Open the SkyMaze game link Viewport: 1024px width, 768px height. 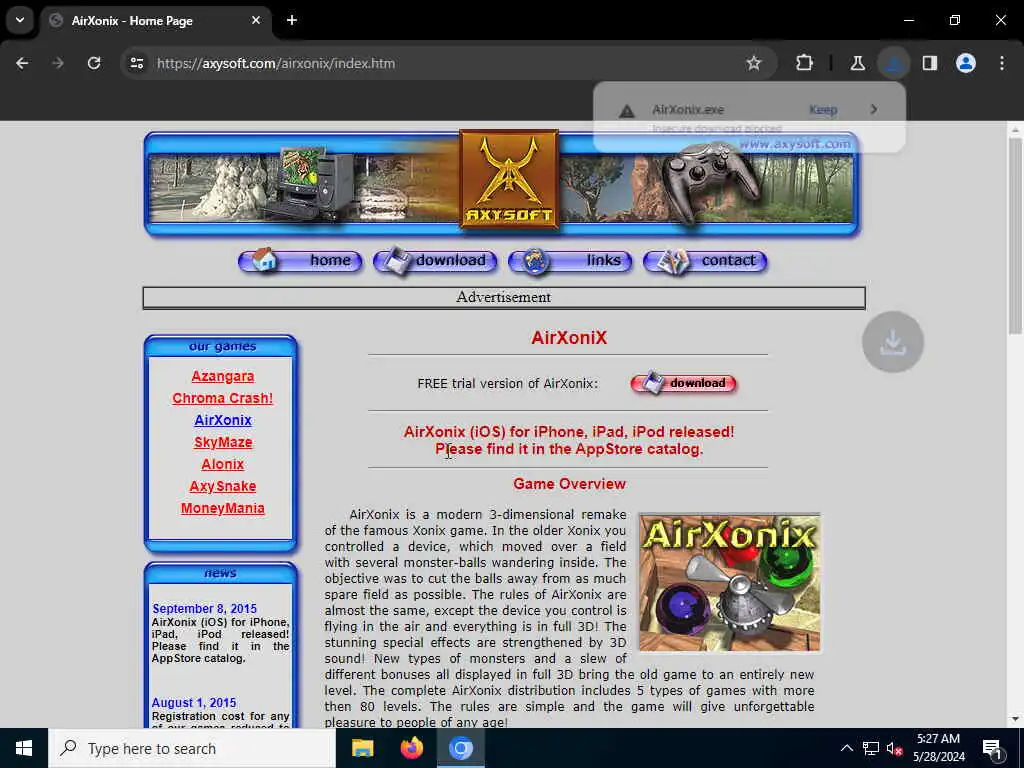tap(223, 442)
